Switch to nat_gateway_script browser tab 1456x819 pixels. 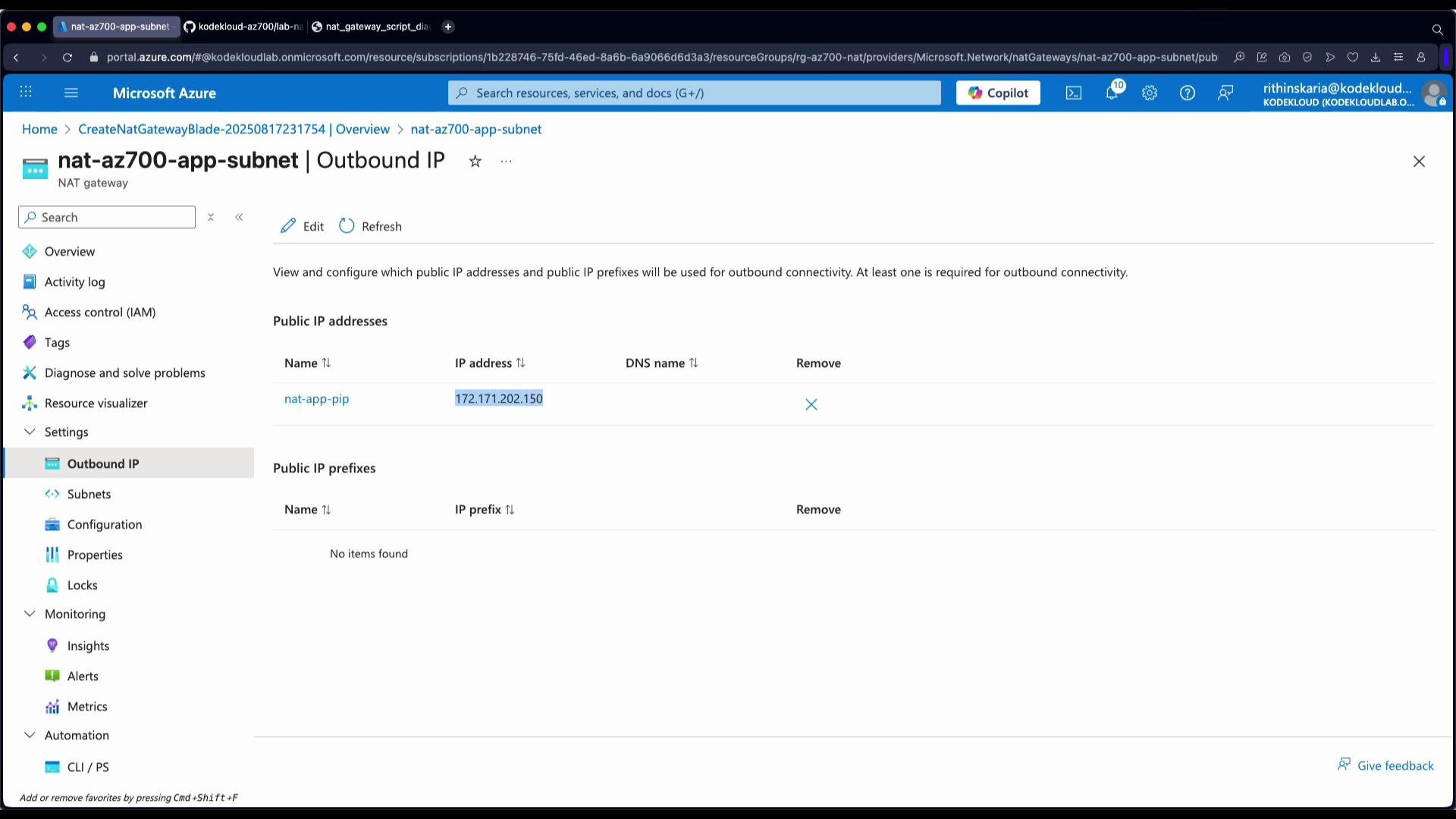coord(372,27)
